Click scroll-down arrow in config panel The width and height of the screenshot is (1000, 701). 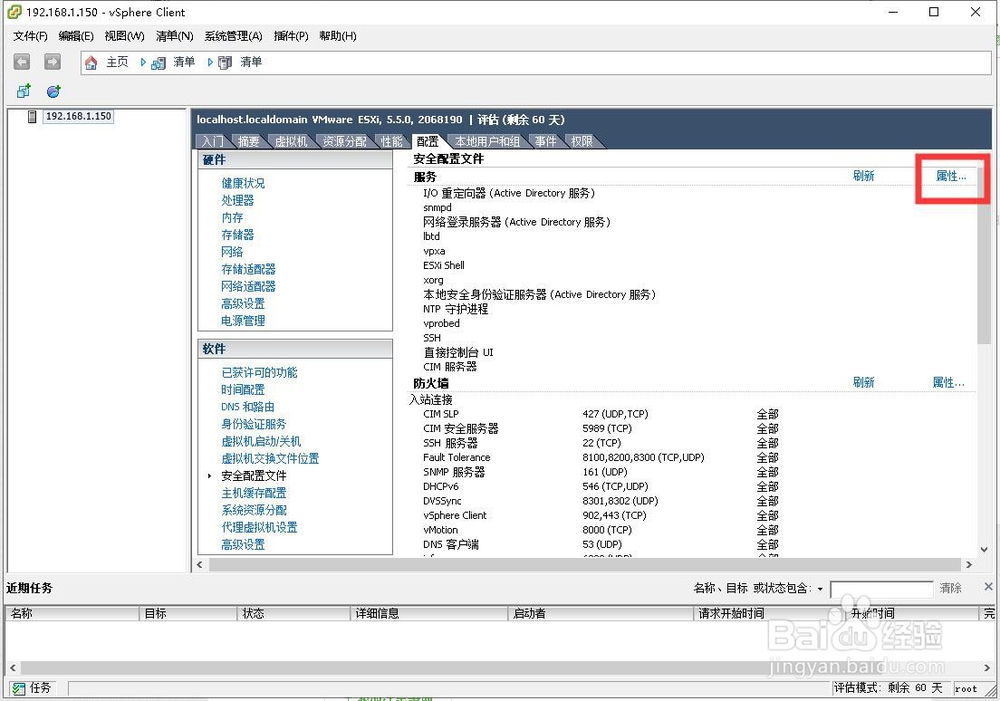coord(984,549)
